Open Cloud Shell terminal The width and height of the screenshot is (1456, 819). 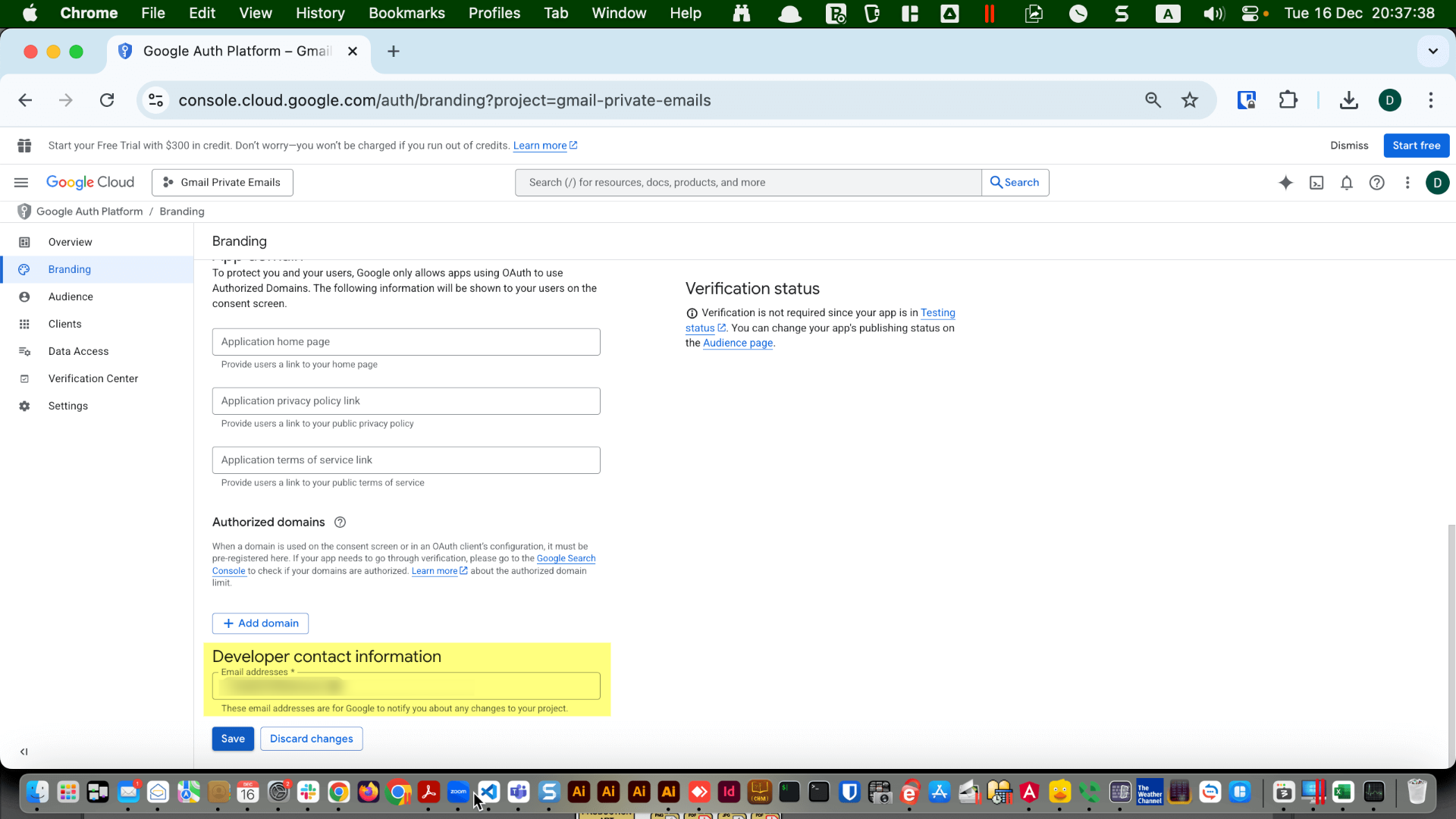coord(1317,182)
